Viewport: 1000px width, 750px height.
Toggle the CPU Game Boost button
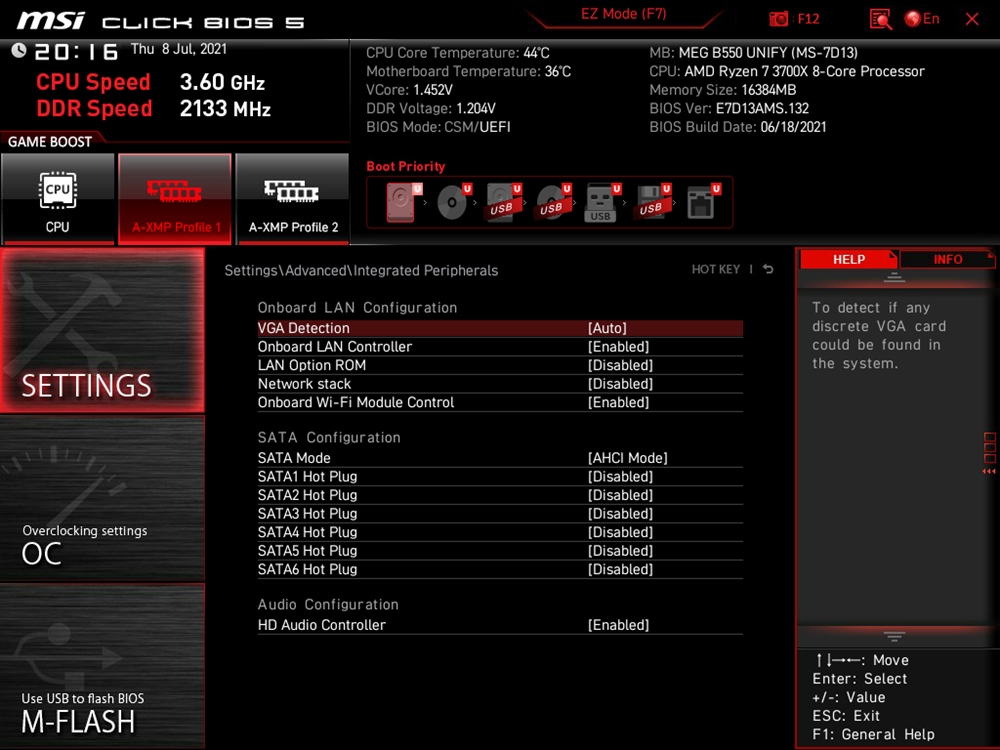58,198
